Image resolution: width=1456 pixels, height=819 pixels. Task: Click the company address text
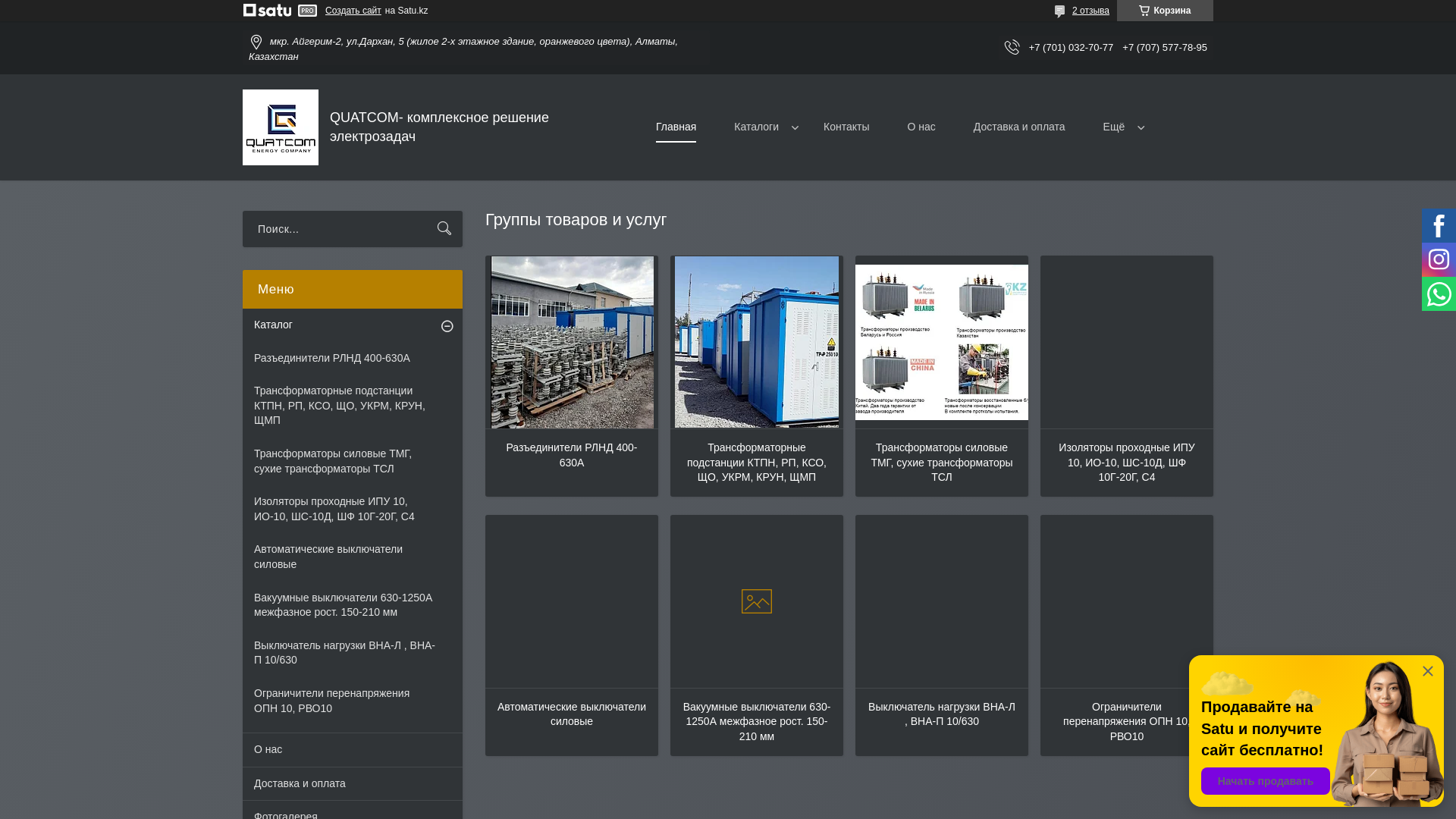click(463, 49)
